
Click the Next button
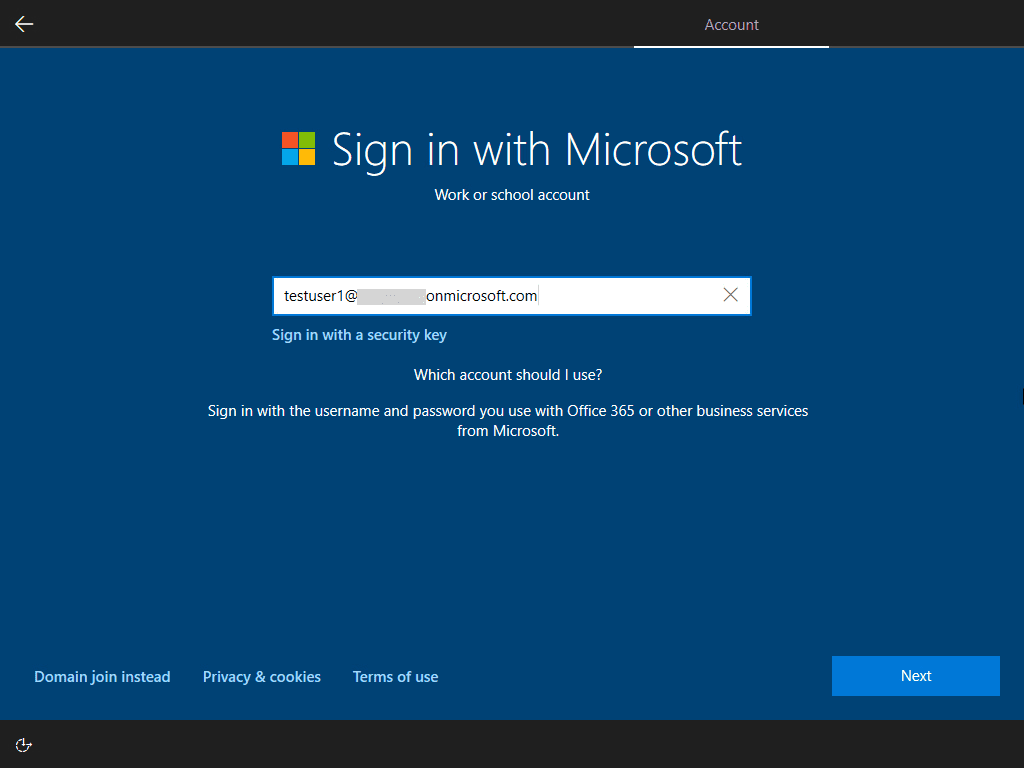coord(916,676)
